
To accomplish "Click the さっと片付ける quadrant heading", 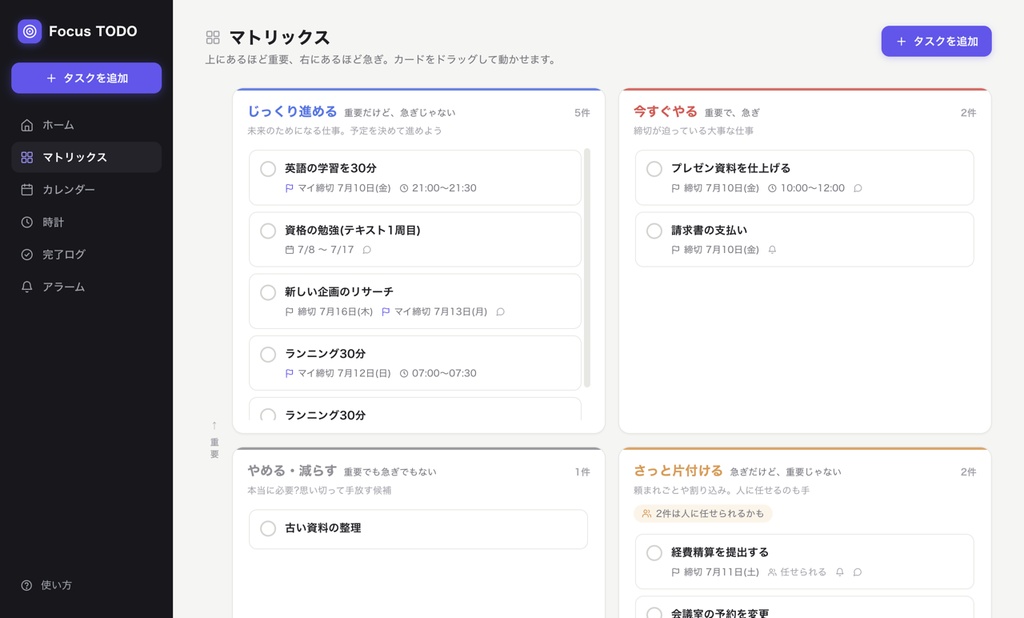I will 678,471.
